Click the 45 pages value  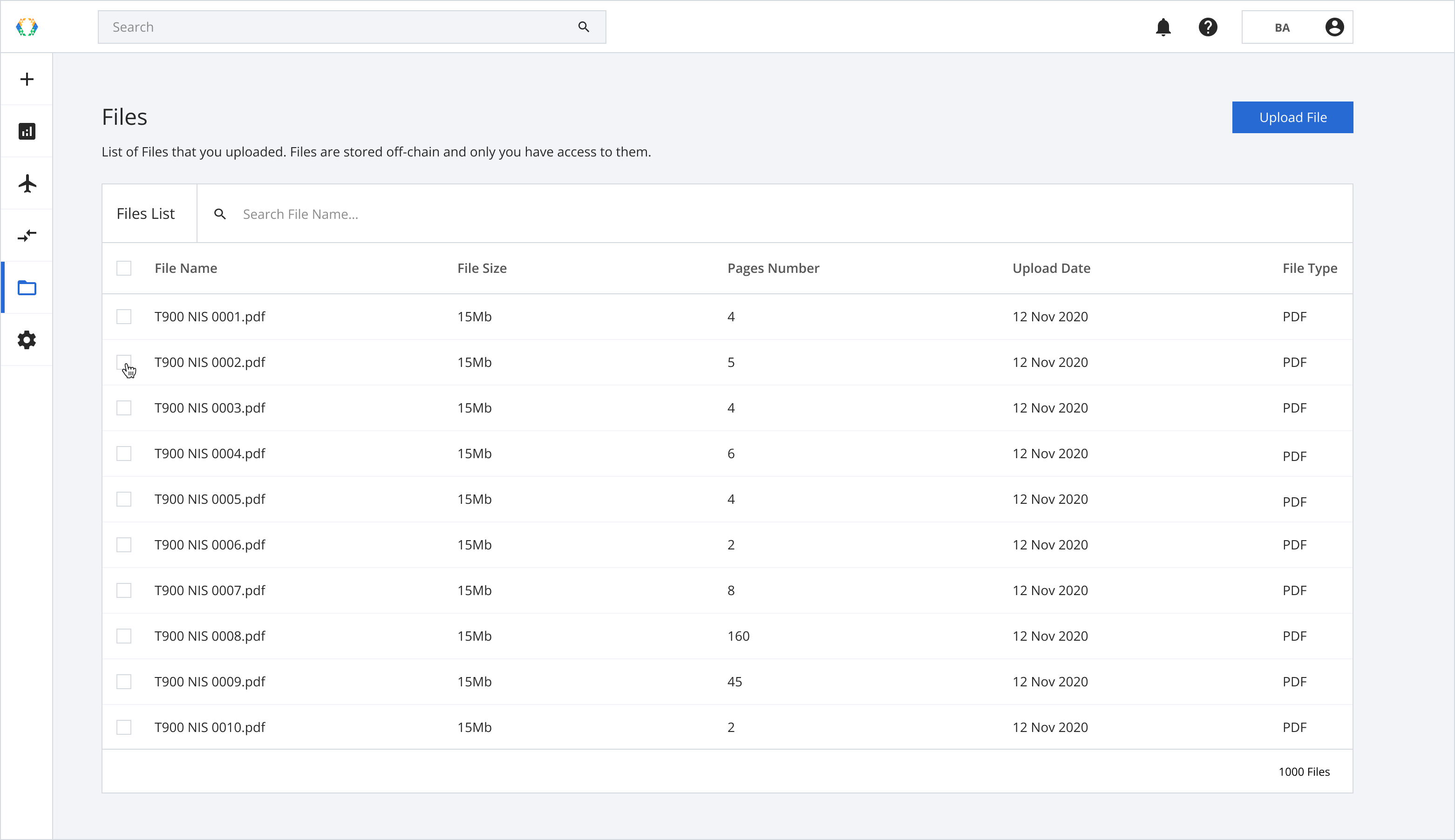[734, 681]
